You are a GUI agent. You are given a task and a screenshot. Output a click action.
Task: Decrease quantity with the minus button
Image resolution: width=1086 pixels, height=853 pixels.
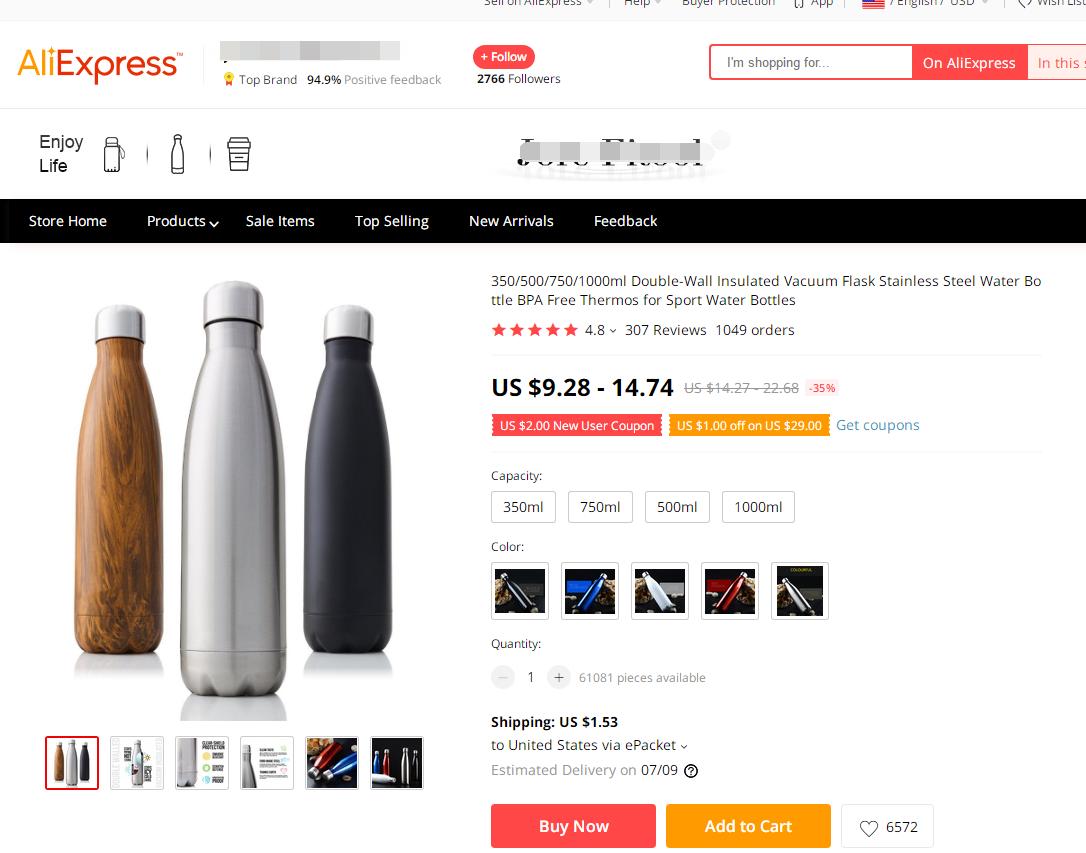point(503,677)
